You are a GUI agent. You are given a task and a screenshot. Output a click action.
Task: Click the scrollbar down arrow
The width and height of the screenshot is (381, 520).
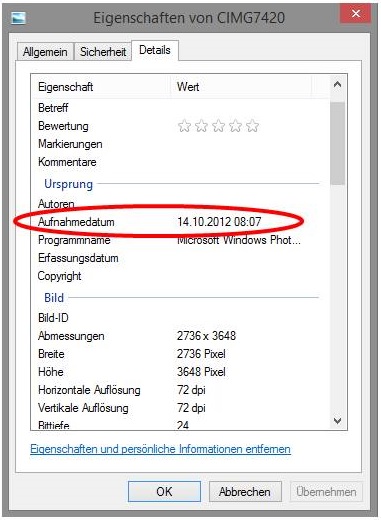click(x=337, y=421)
